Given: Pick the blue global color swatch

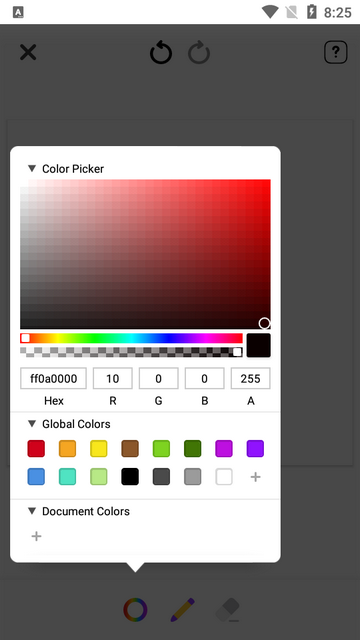Looking at the screenshot, I should (36, 476).
